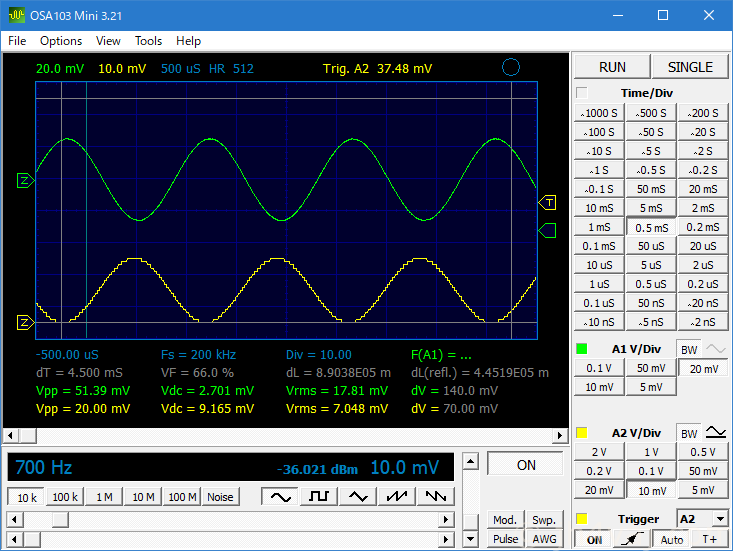Toggle the trigger edge slope icon
Screen dimensions: 733x551
pos(632,539)
